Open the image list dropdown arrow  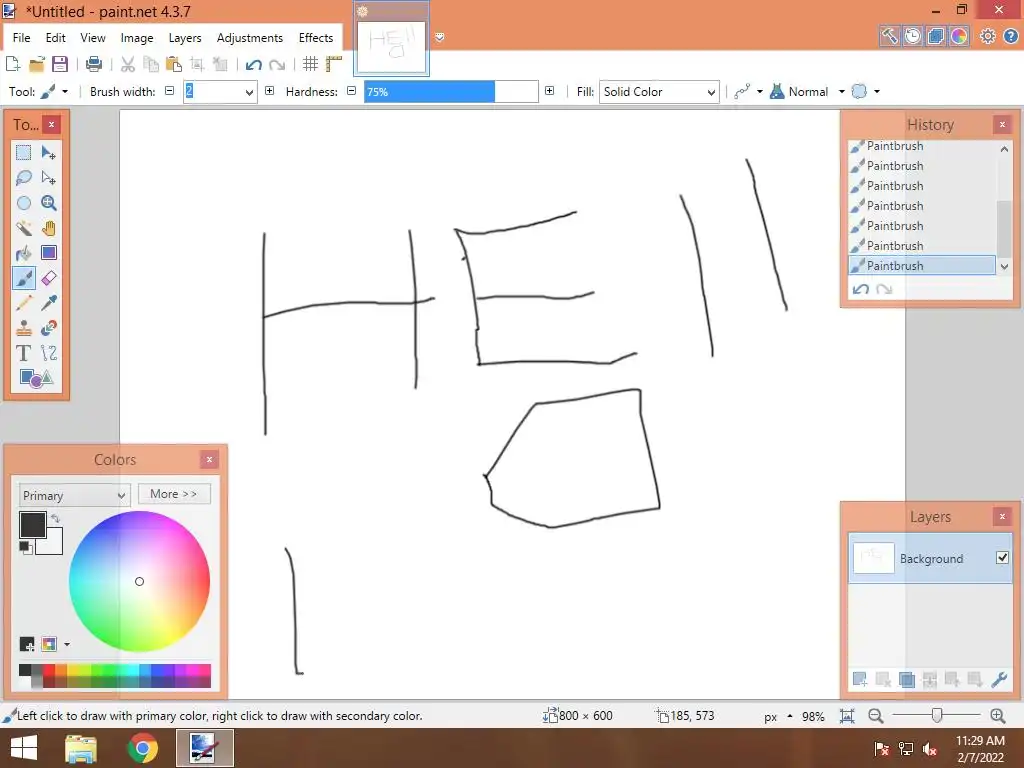click(x=440, y=37)
